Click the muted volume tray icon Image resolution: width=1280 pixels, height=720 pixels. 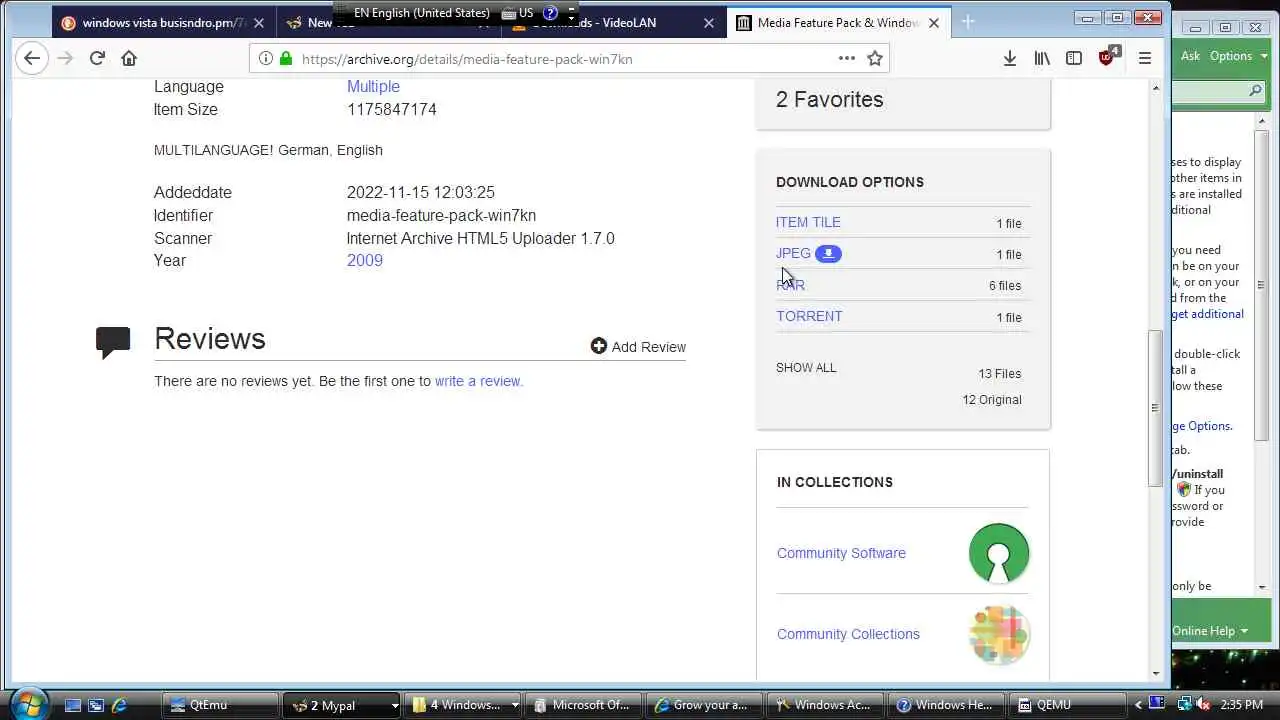coord(1202,705)
